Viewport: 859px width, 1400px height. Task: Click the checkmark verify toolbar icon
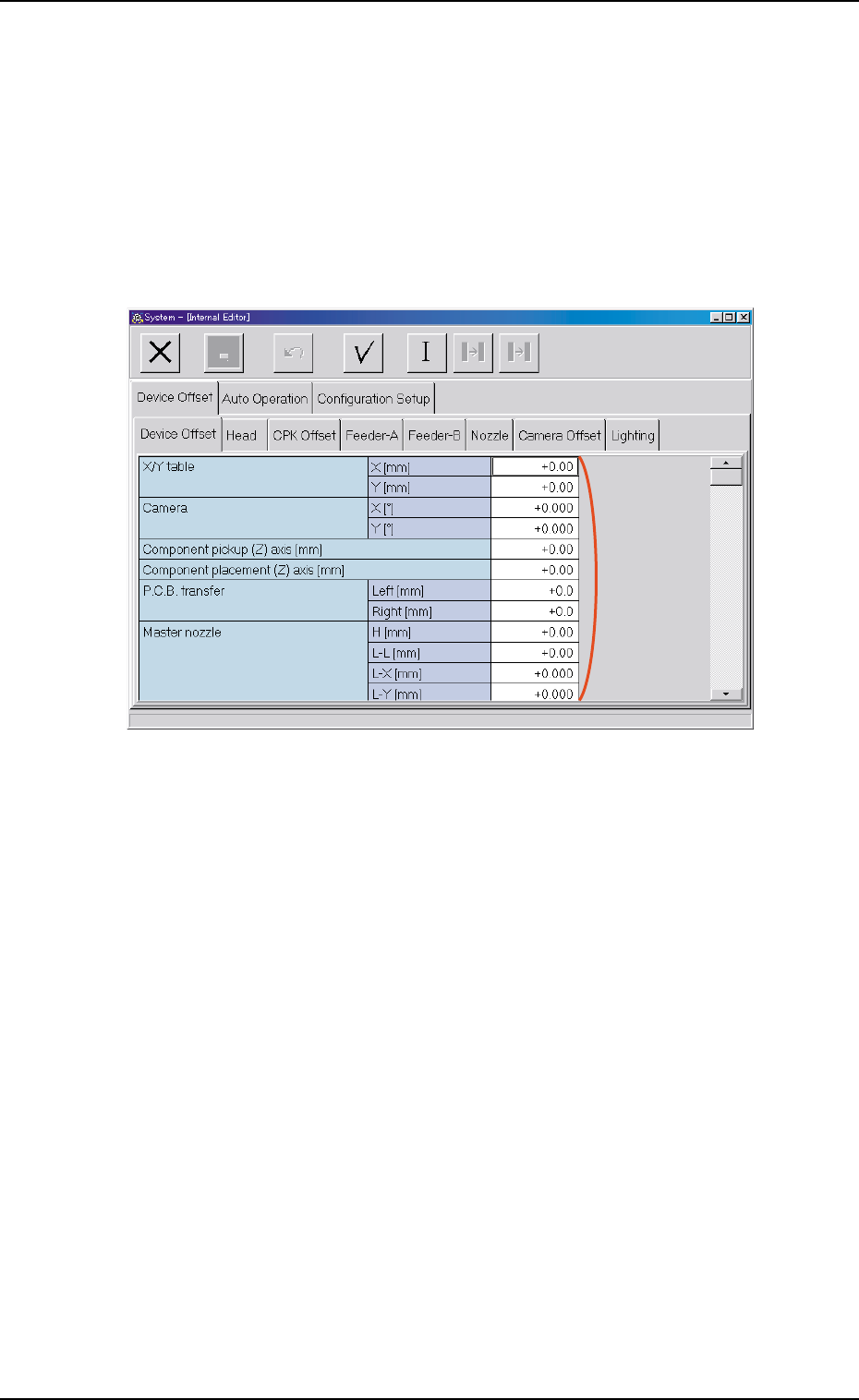click(x=363, y=353)
